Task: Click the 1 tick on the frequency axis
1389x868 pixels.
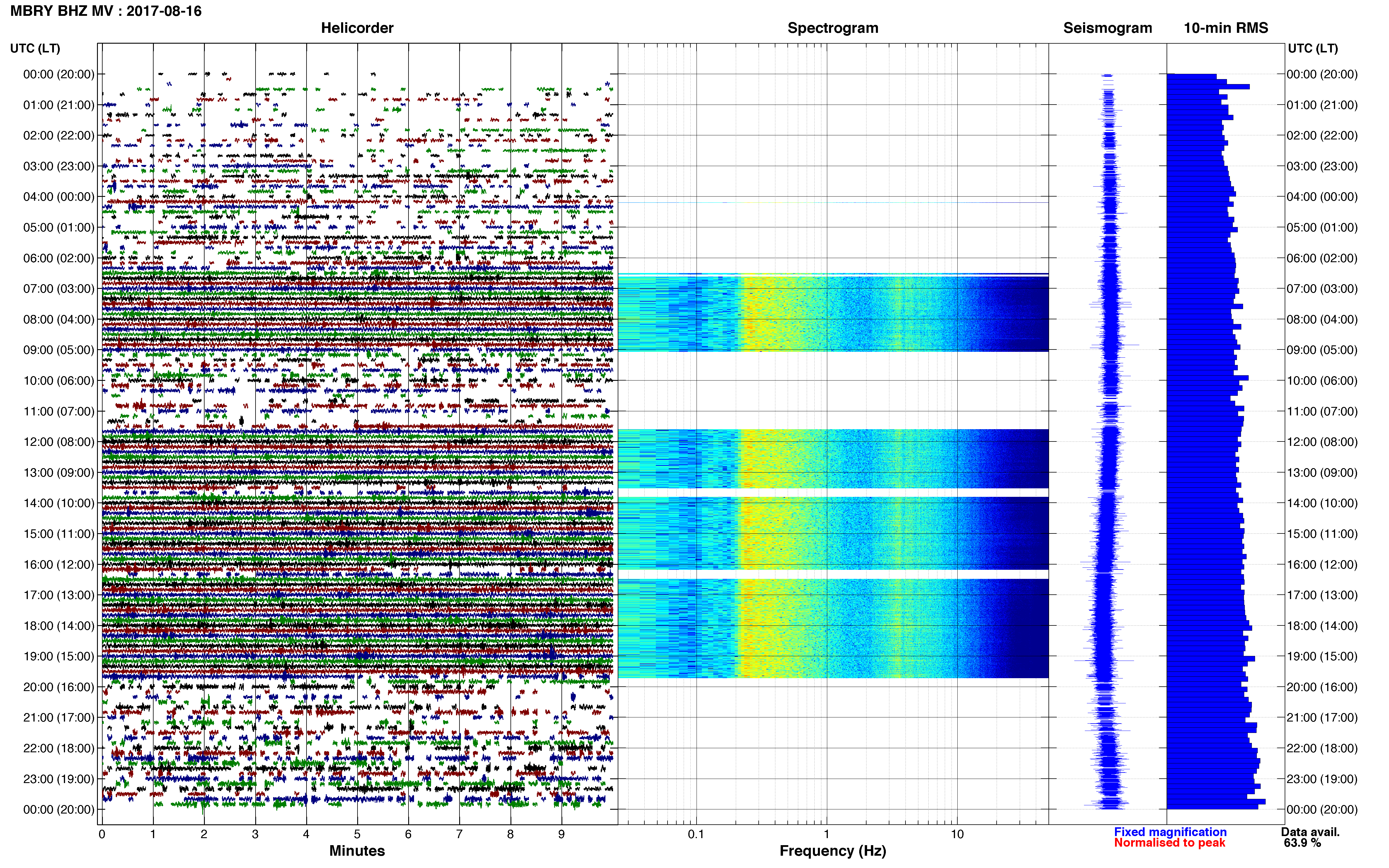Action: pyautogui.click(x=826, y=834)
